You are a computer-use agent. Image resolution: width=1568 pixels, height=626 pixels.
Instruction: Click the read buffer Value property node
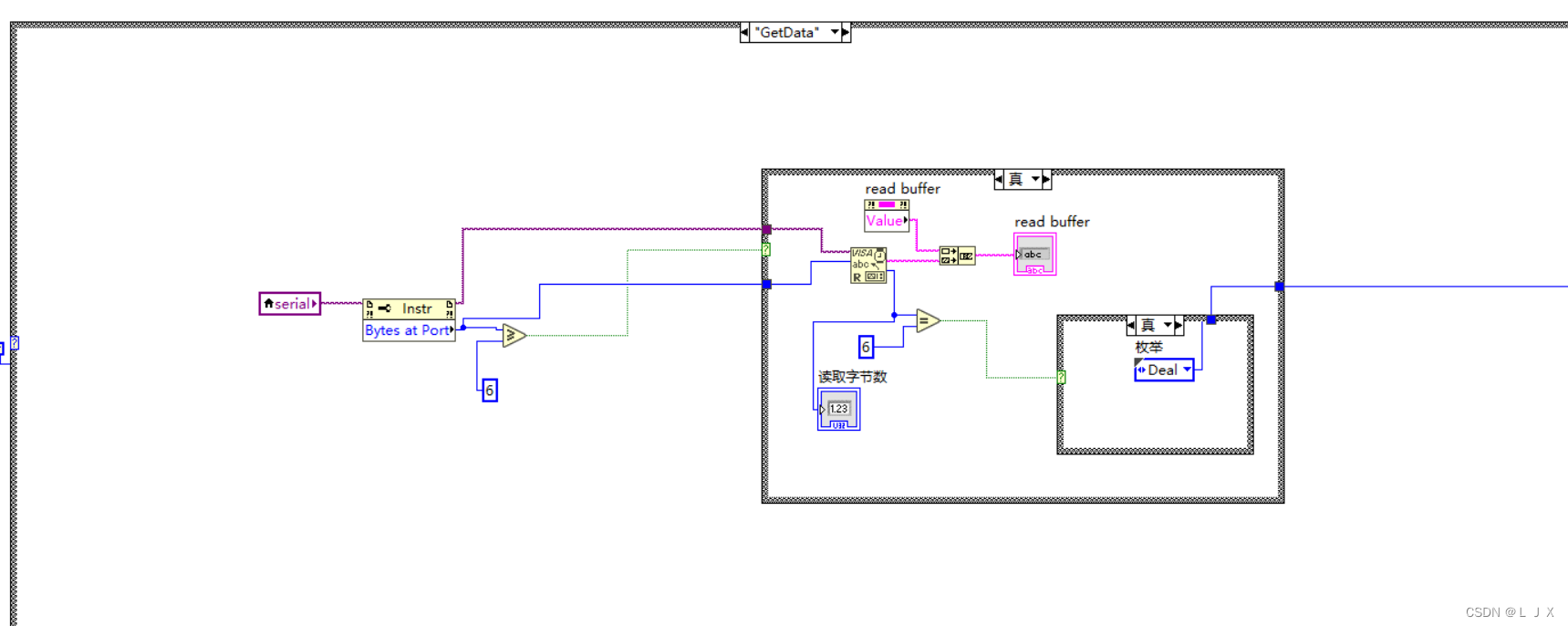point(887,221)
